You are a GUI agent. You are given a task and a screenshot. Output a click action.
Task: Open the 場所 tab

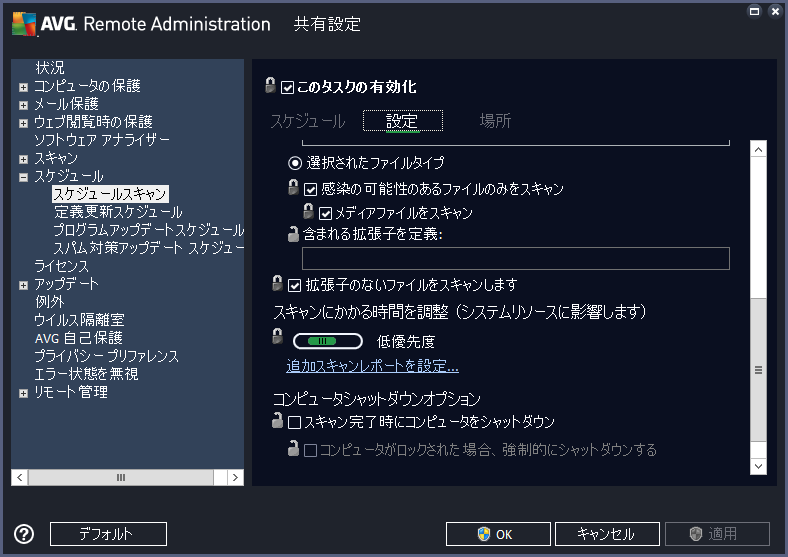495,121
